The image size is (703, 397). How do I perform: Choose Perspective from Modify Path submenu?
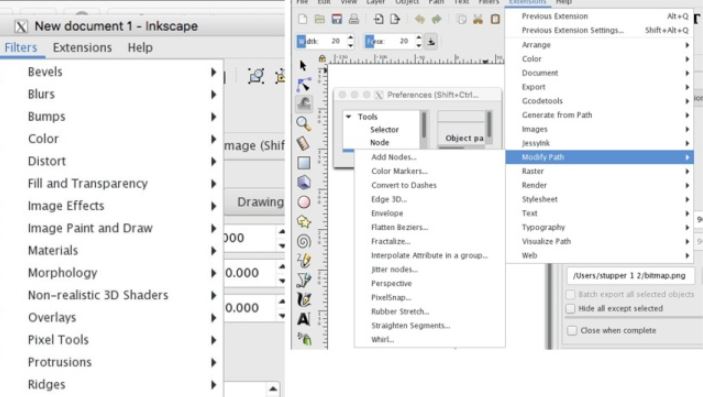point(430,284)
